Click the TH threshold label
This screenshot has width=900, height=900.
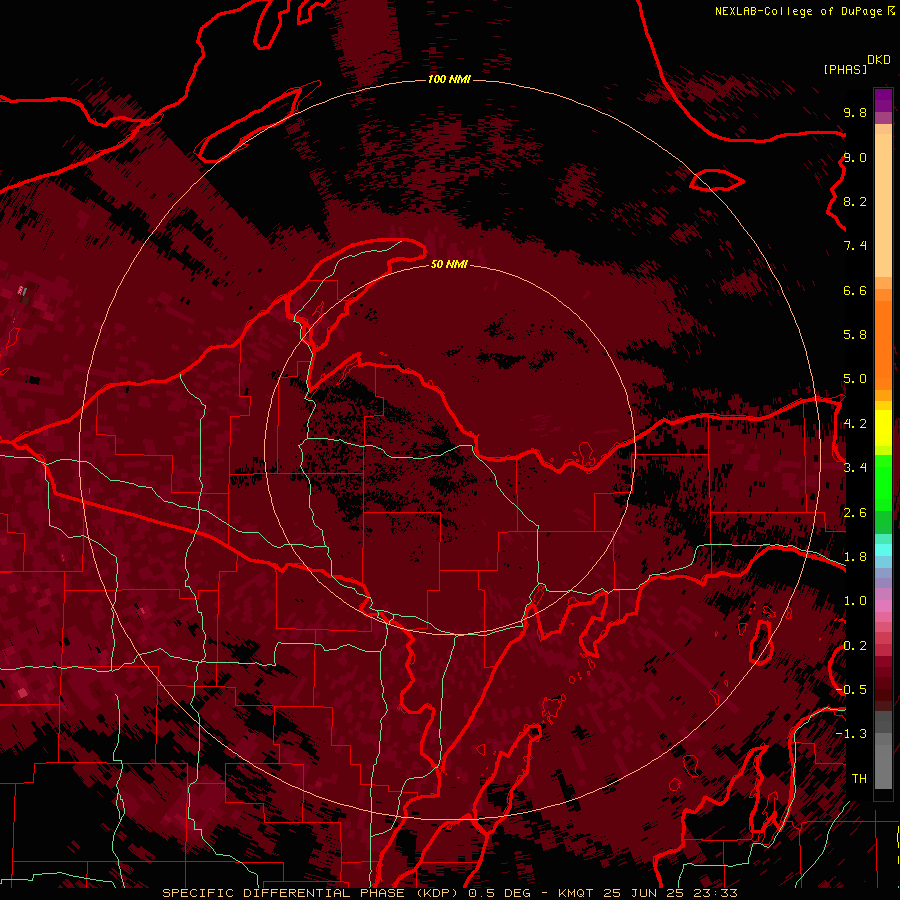coord(859,779)
